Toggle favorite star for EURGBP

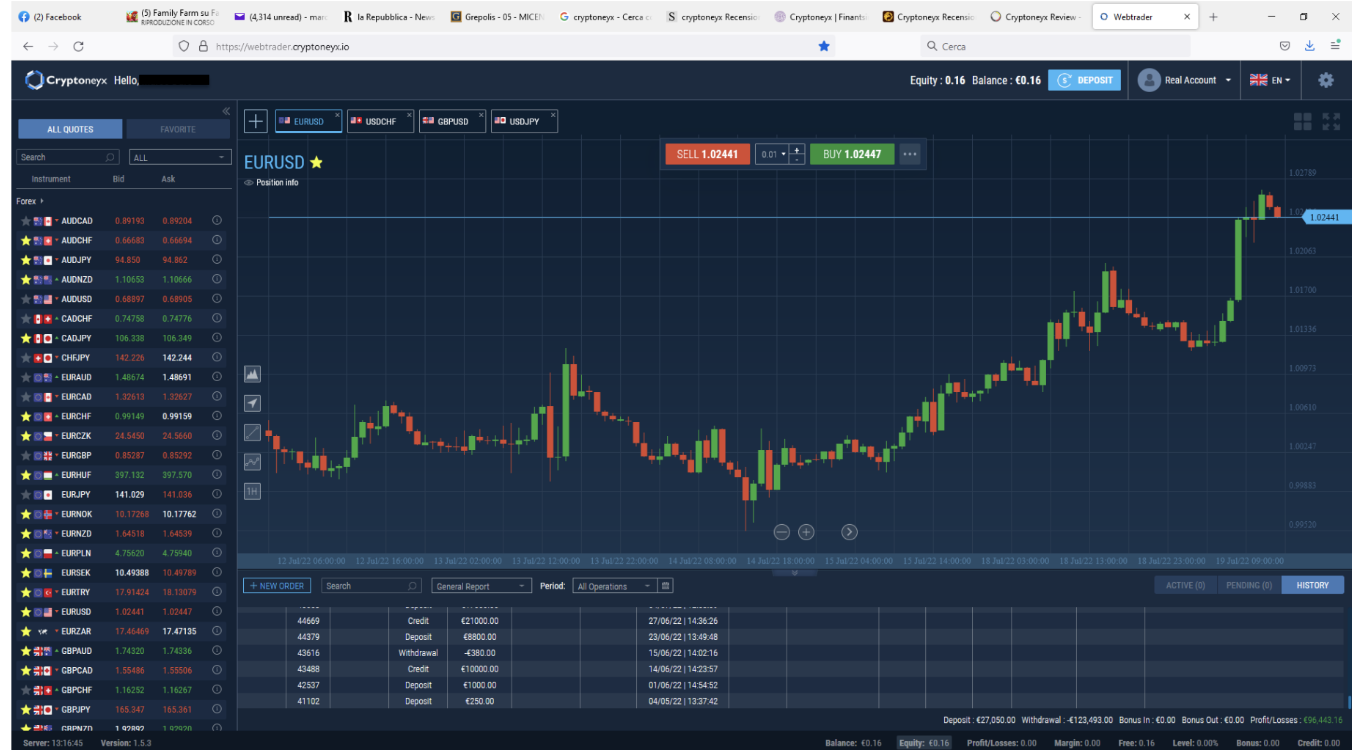pyautogui.click(x=26, y=456)
